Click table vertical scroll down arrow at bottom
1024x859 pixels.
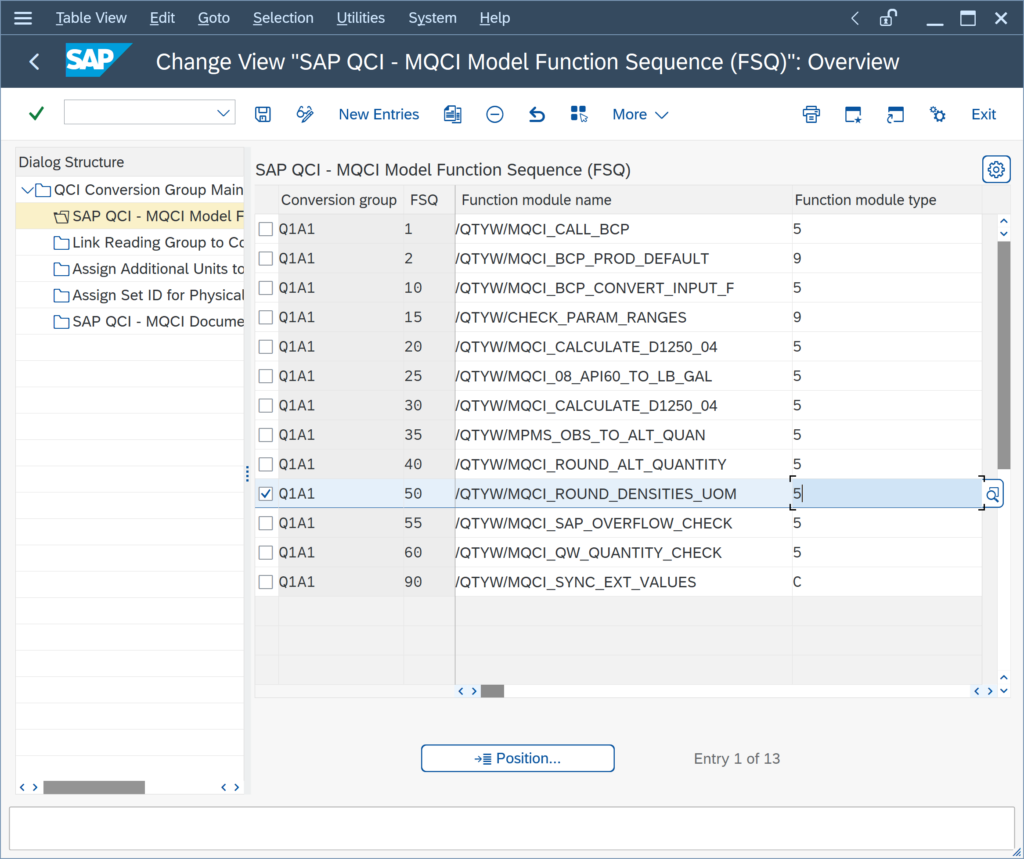click(1004, 690)
